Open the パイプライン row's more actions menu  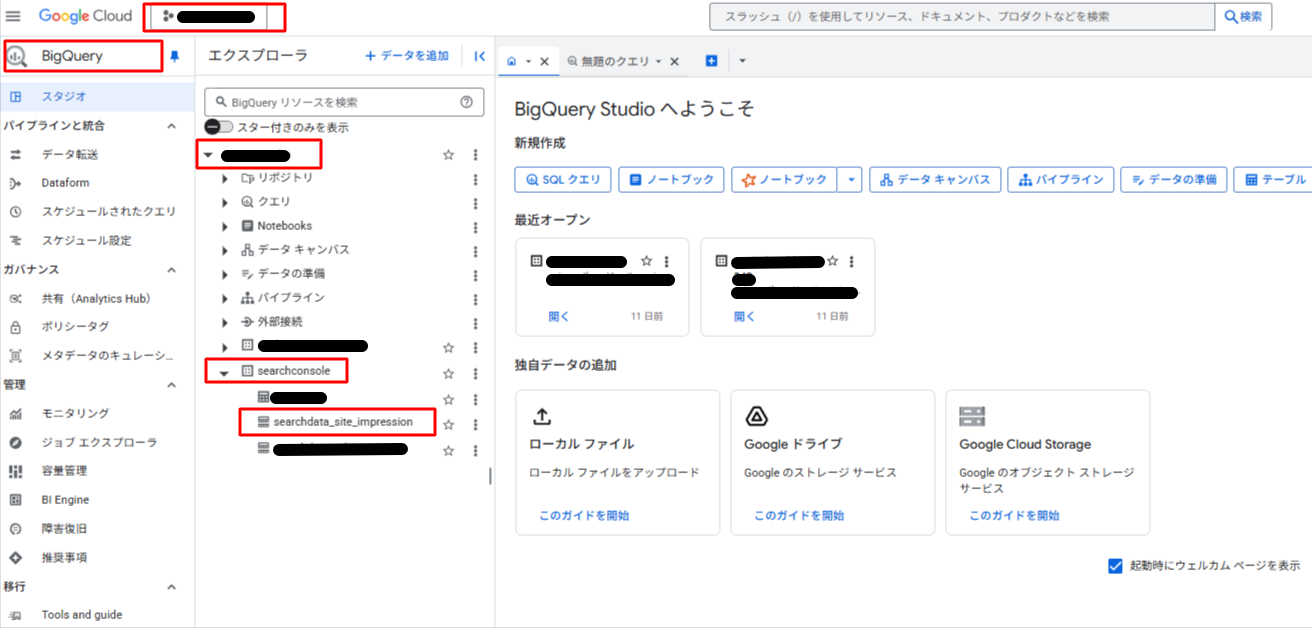(475, 298)
